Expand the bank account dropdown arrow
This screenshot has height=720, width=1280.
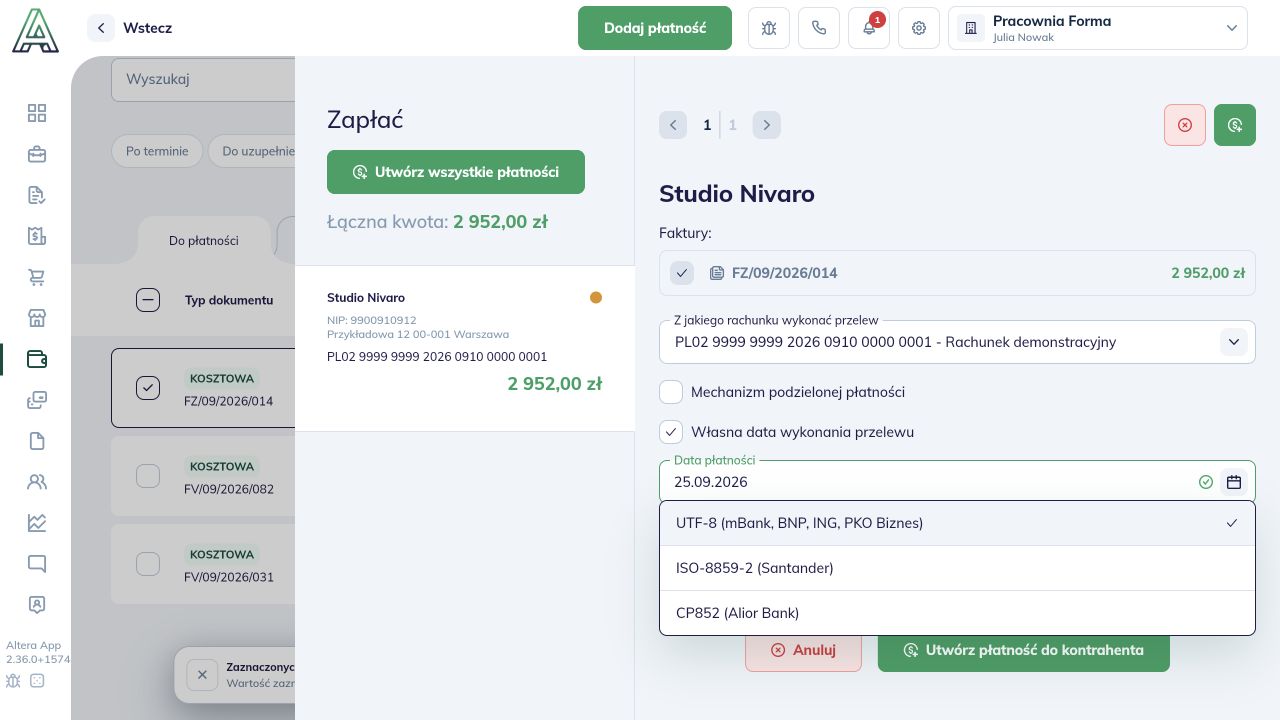coord(1234,342)
